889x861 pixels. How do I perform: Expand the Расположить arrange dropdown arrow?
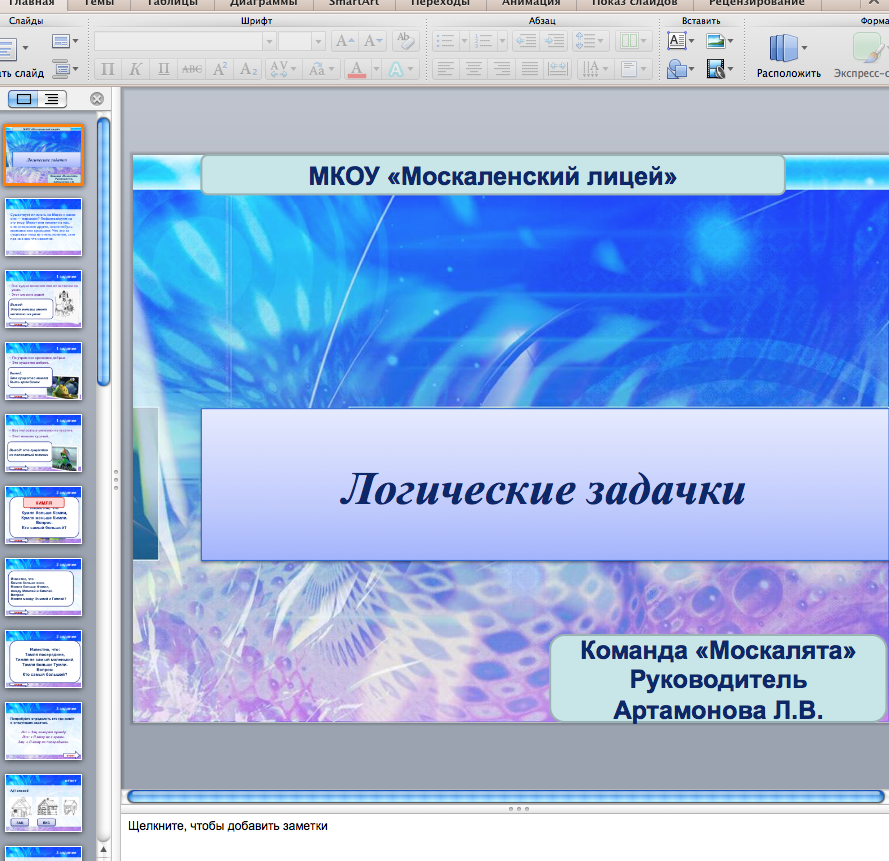(x=804, y=48)
